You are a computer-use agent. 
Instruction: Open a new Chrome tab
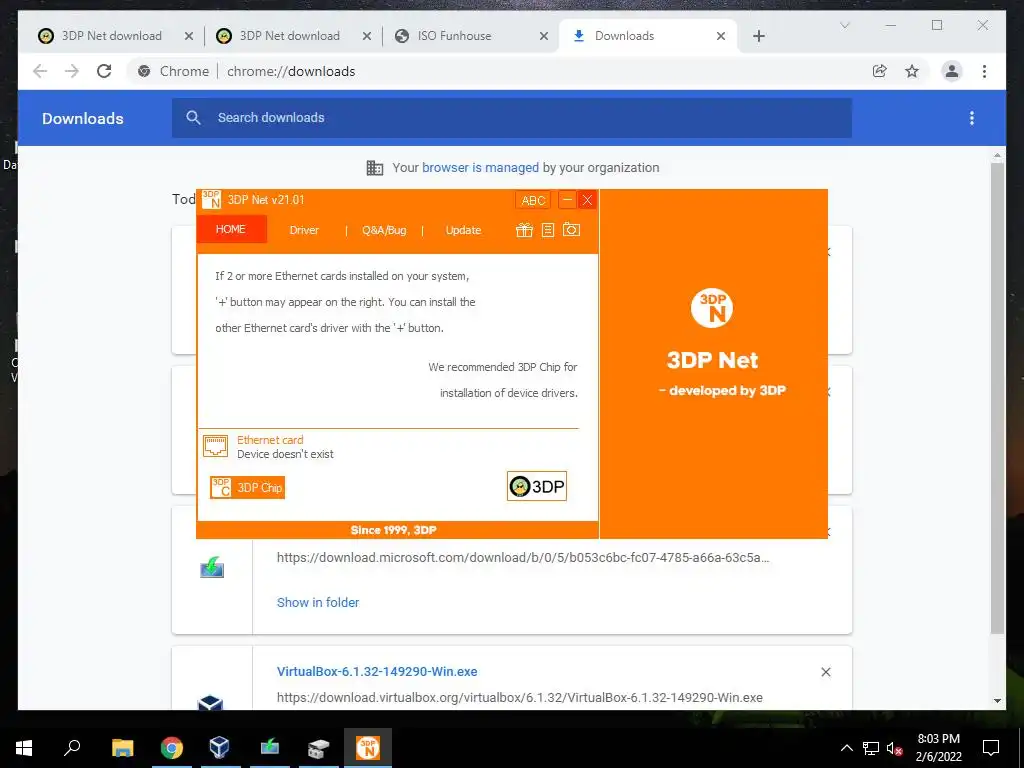(x=758, y=37)
